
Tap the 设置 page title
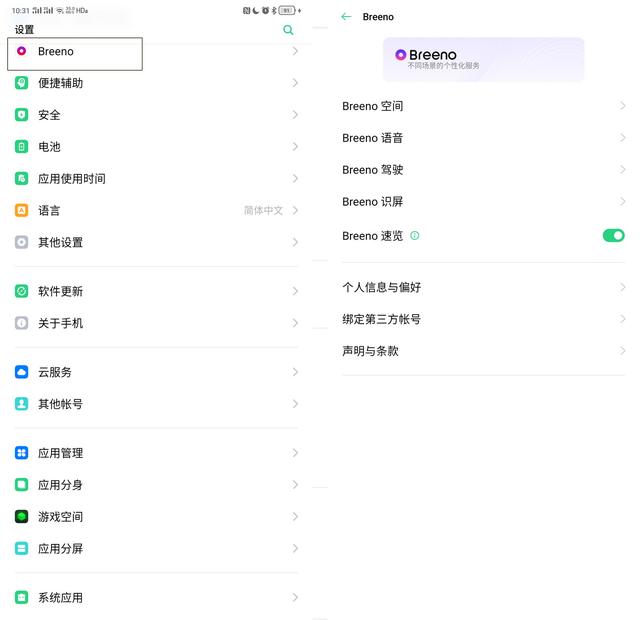pos(24,29)
